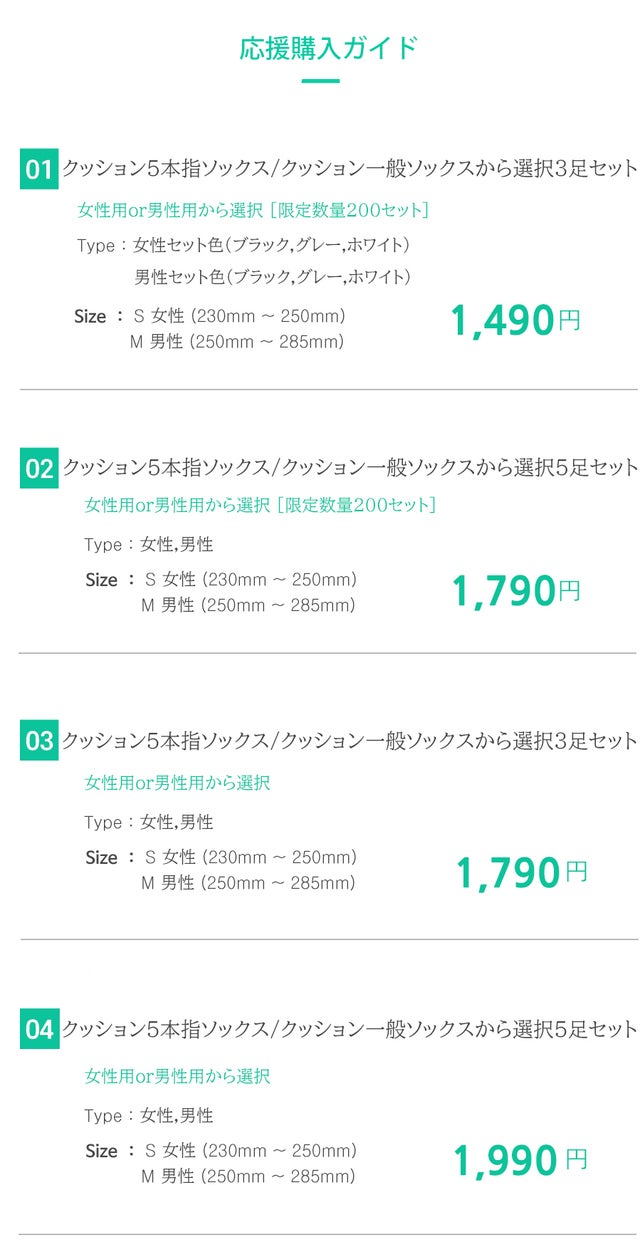Image resolution: width=640 pixels, height=1252 pixels.
Task: Select the 1,990円 price
Action: [520, 1161]
